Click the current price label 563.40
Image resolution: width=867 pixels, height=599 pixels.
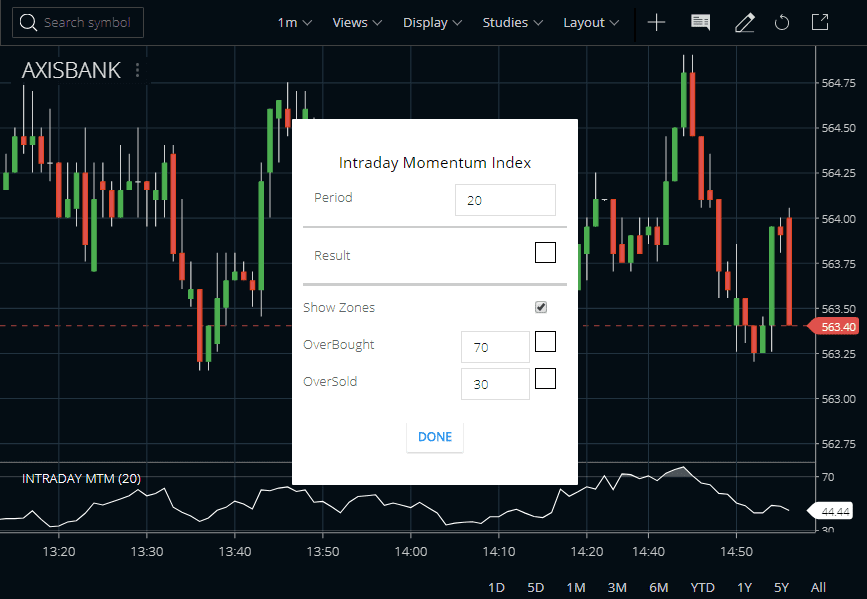tap(838, 326)
